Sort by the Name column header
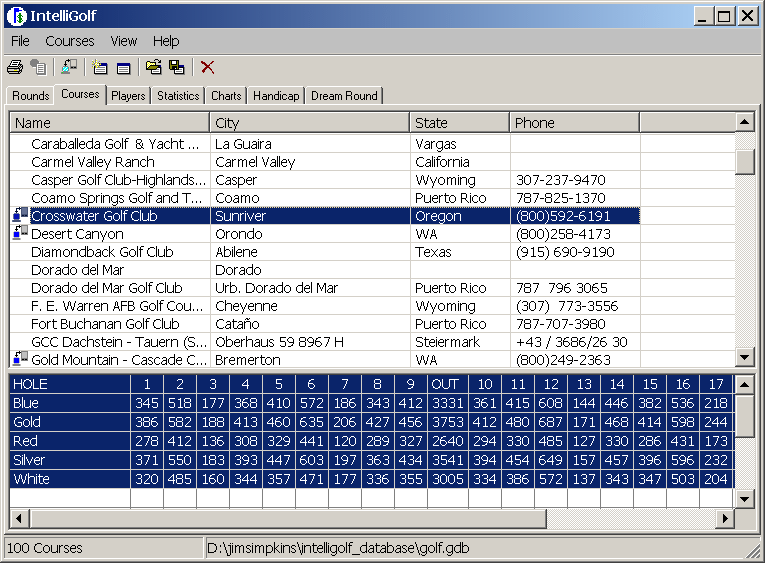This screenshot has height=563, width=765. (x=110, y=122)
